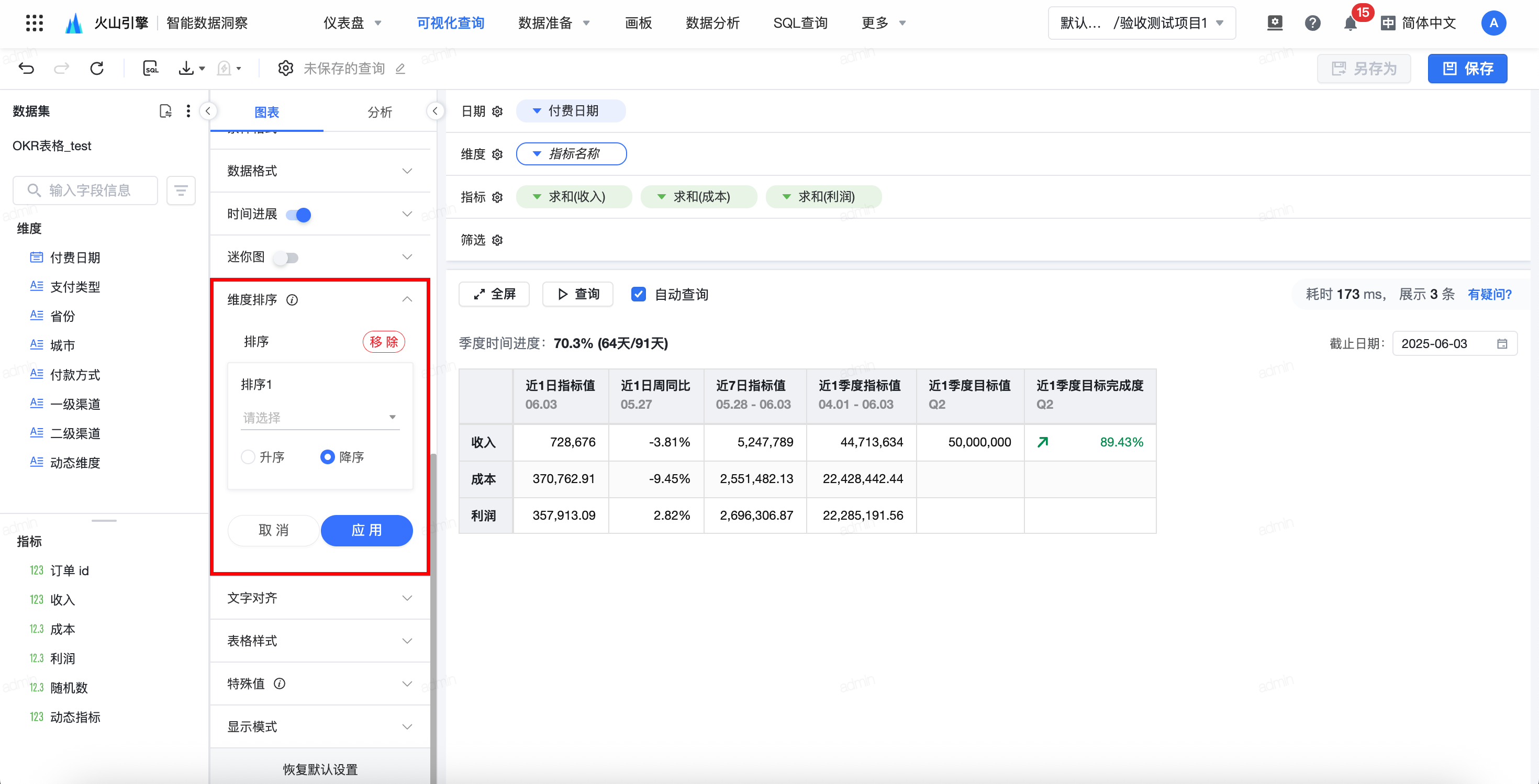
Task: Open 仪表盘 menu
Action: [352, 23]
